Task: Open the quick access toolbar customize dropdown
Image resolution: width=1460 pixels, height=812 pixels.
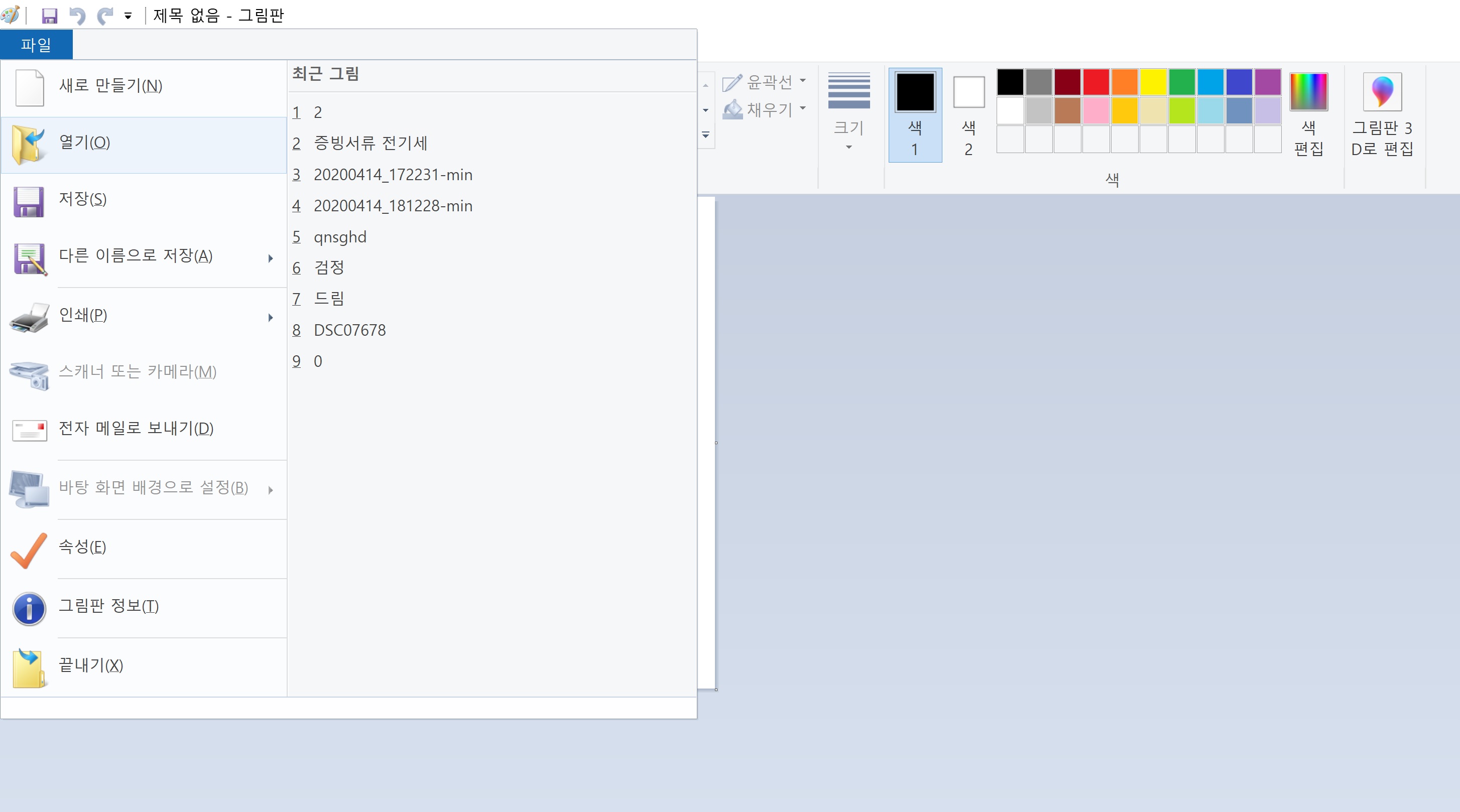Action: [x=128, y=16]
